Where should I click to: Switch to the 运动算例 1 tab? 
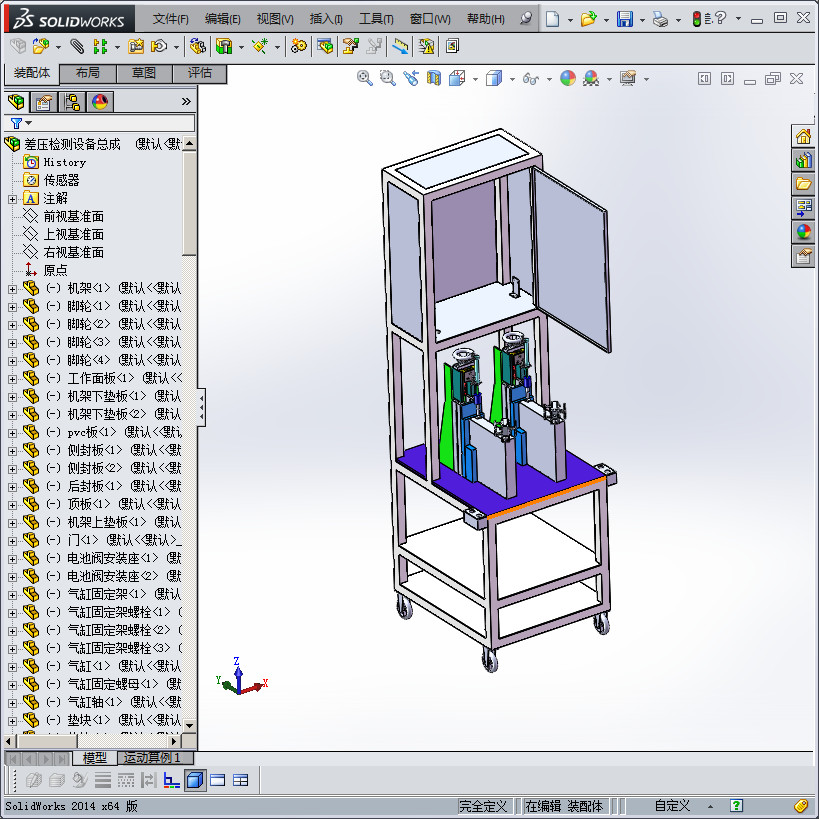click(156, 757)
